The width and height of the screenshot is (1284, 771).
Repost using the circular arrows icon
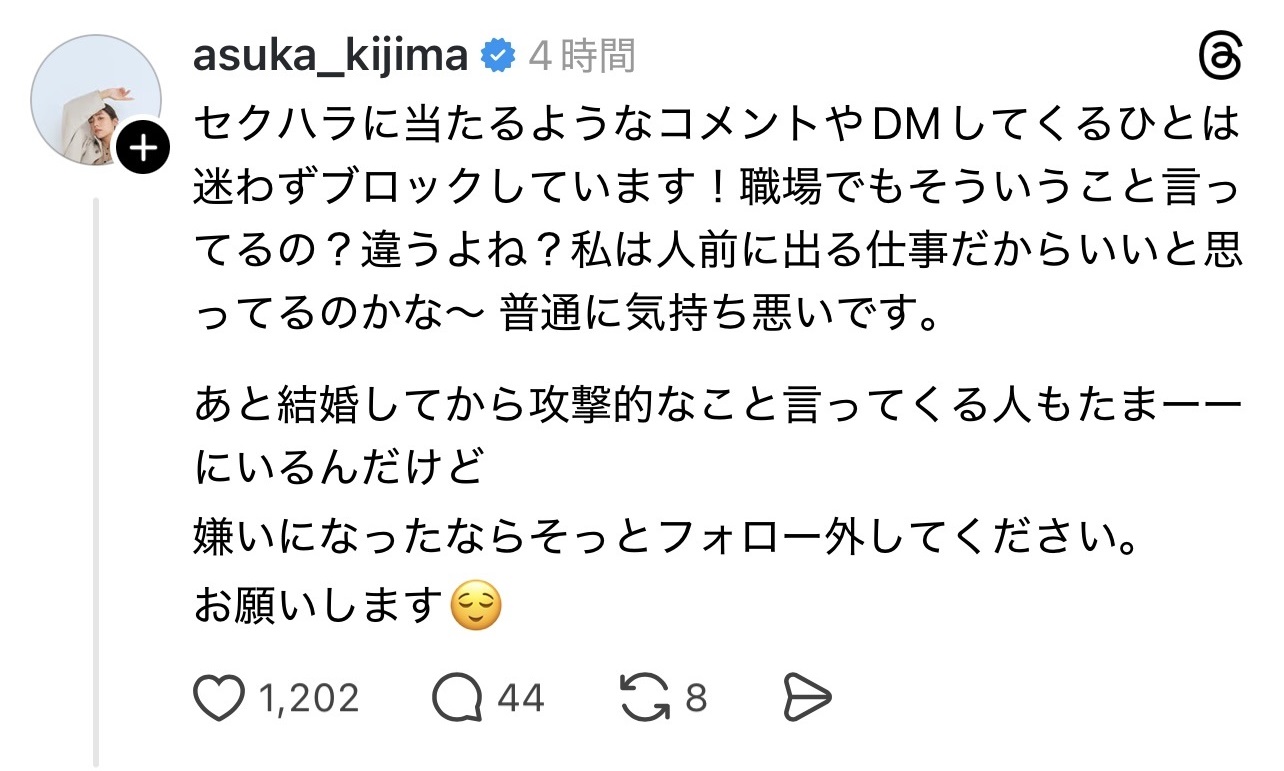(x=646, y=698)
